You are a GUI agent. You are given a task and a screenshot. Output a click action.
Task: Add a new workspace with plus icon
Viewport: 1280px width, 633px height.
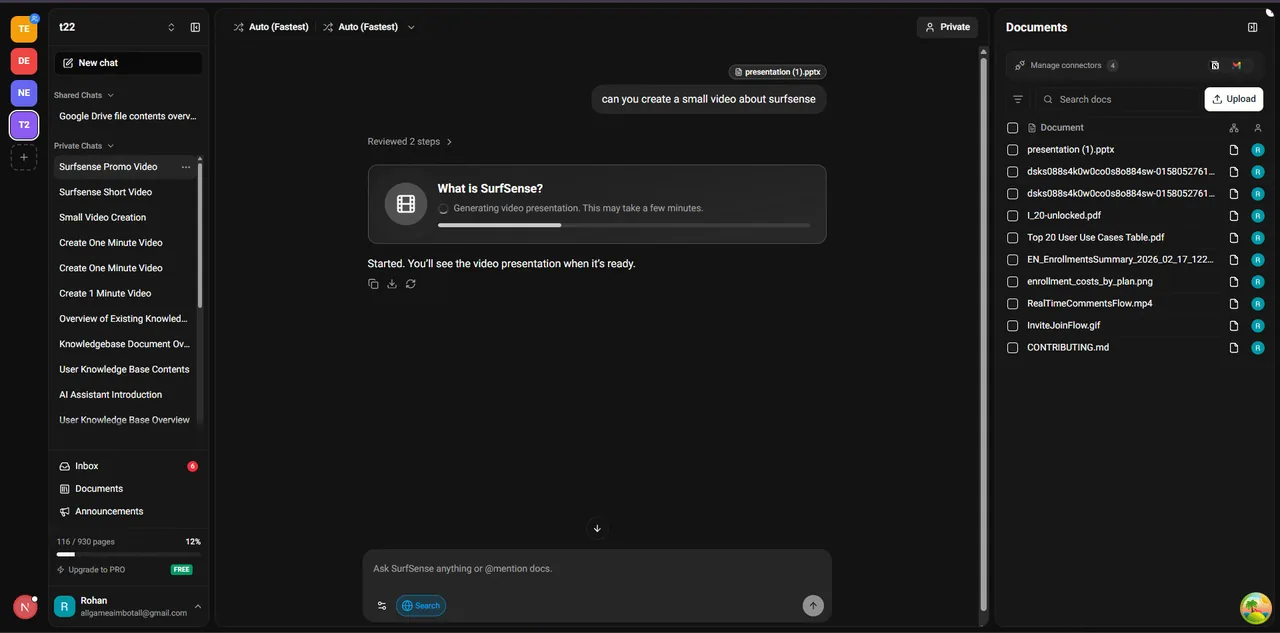pos(24,157)
